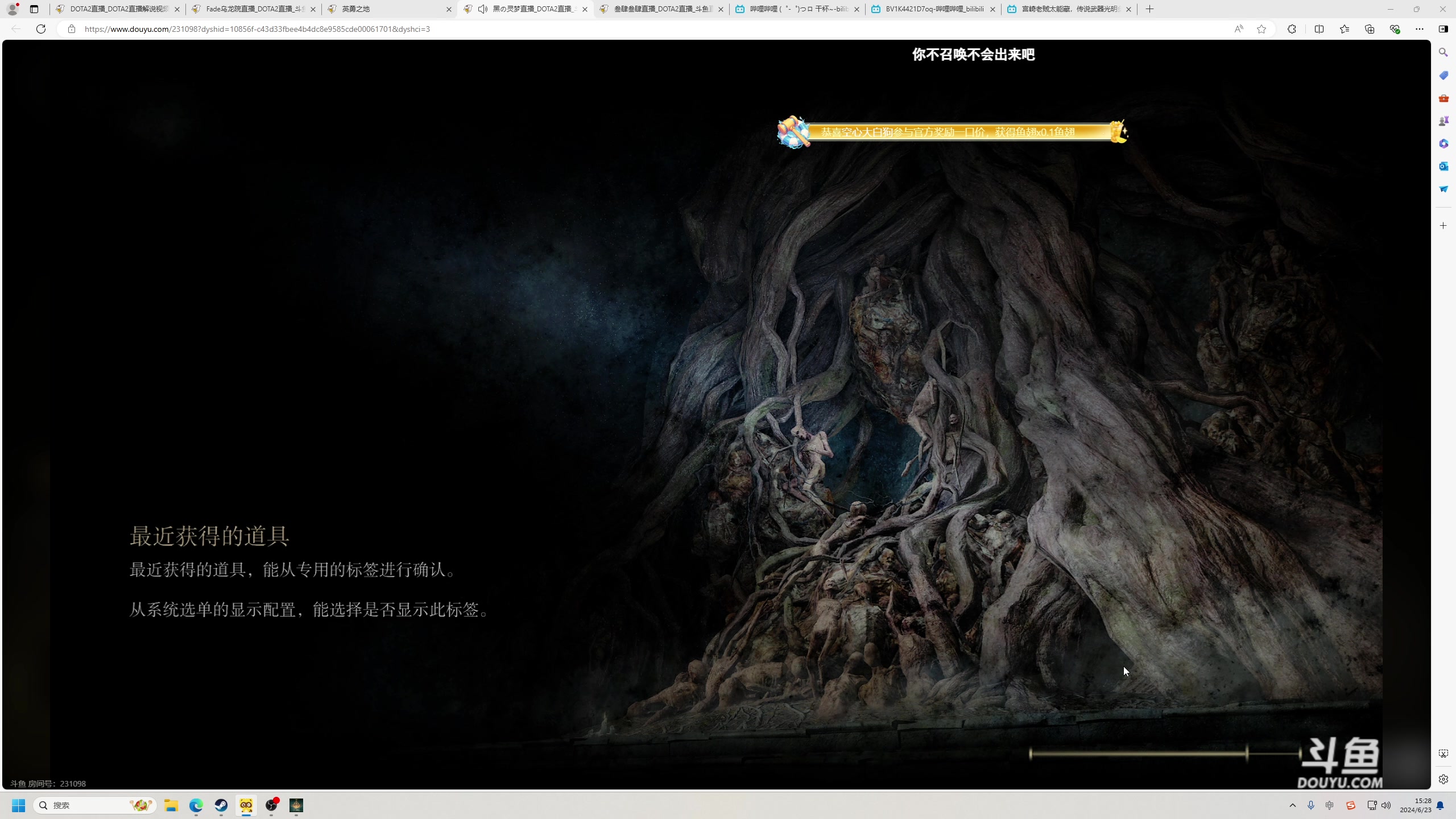Switch to the DOTA2直播解说视频 tab

coord(118,9)
